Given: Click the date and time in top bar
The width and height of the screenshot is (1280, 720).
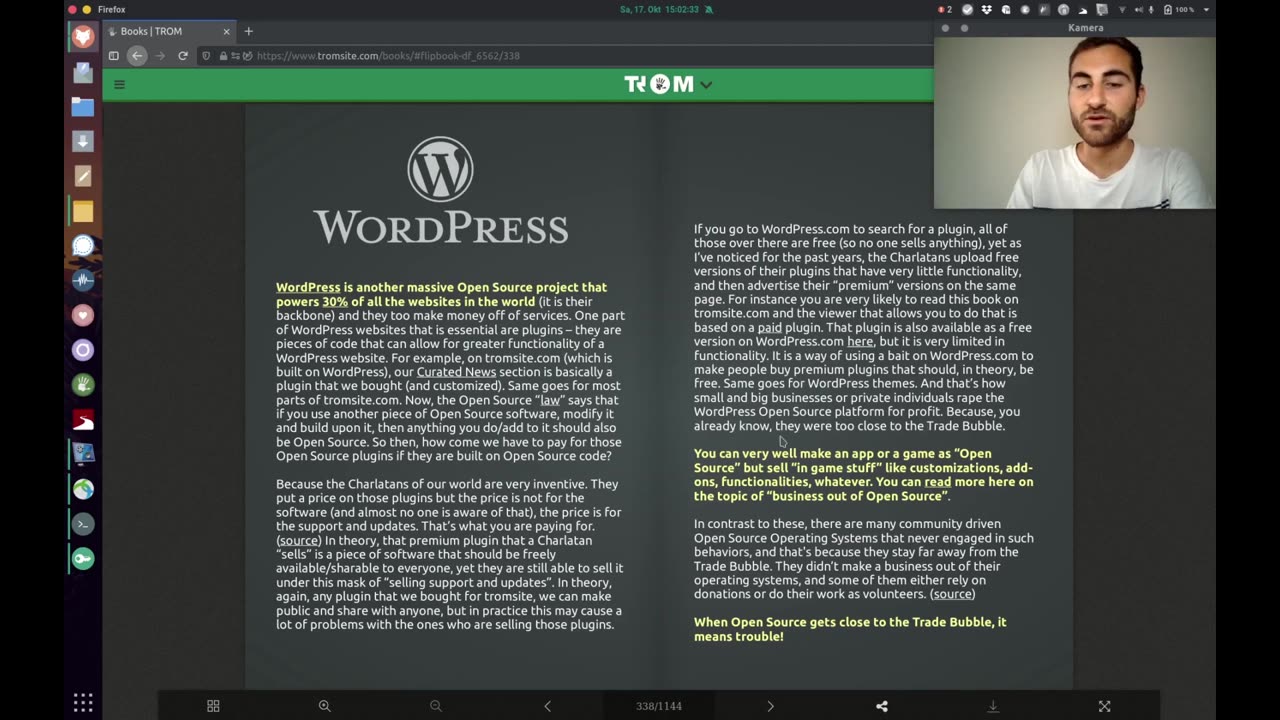Looking at the screenshot, I should click(x=660, y=9).
